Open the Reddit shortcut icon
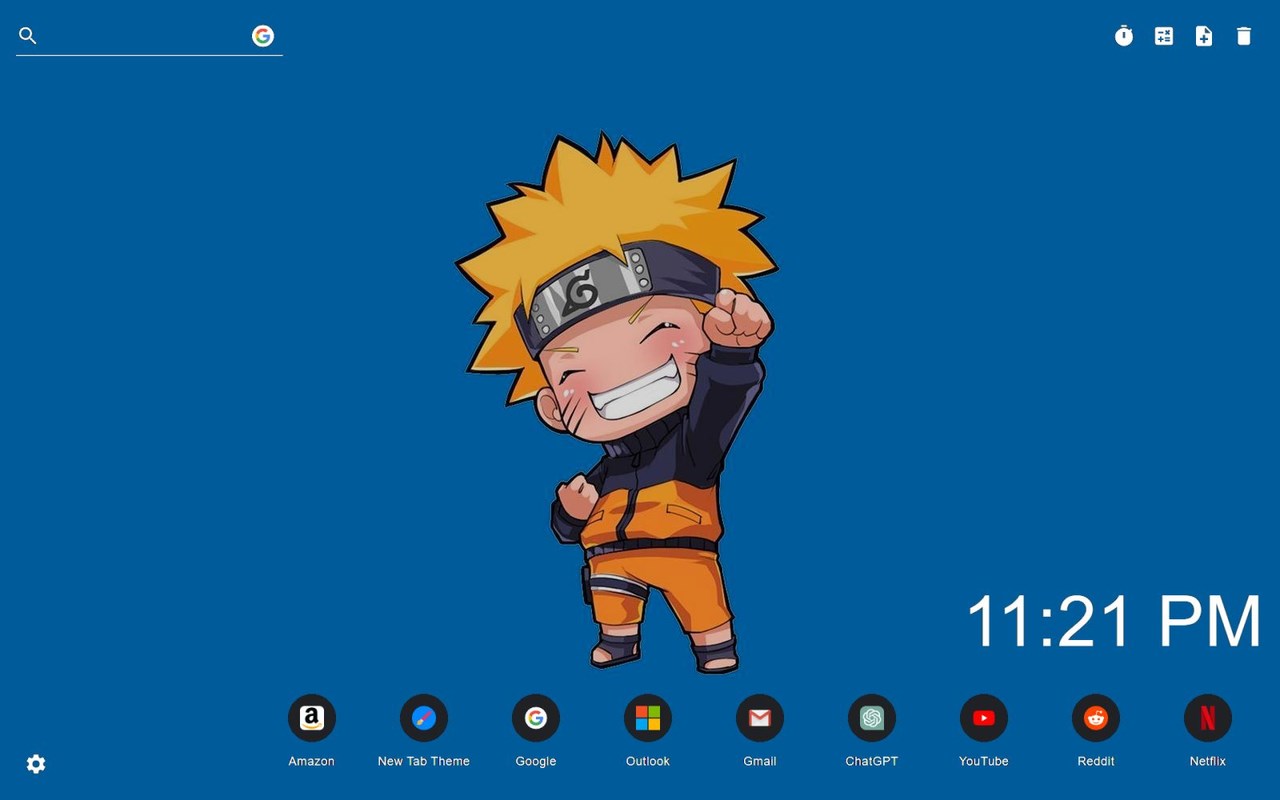This screenshot has height=800, width=1280. pyautogui.click(x=1096, y=718)
